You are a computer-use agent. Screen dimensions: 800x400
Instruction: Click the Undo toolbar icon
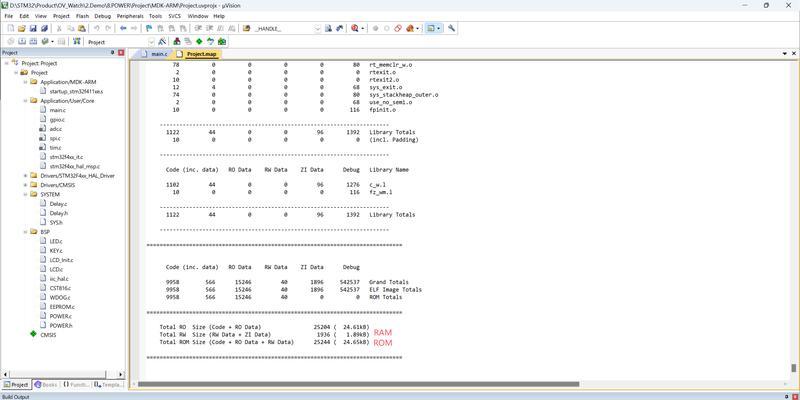pos(96,29)
